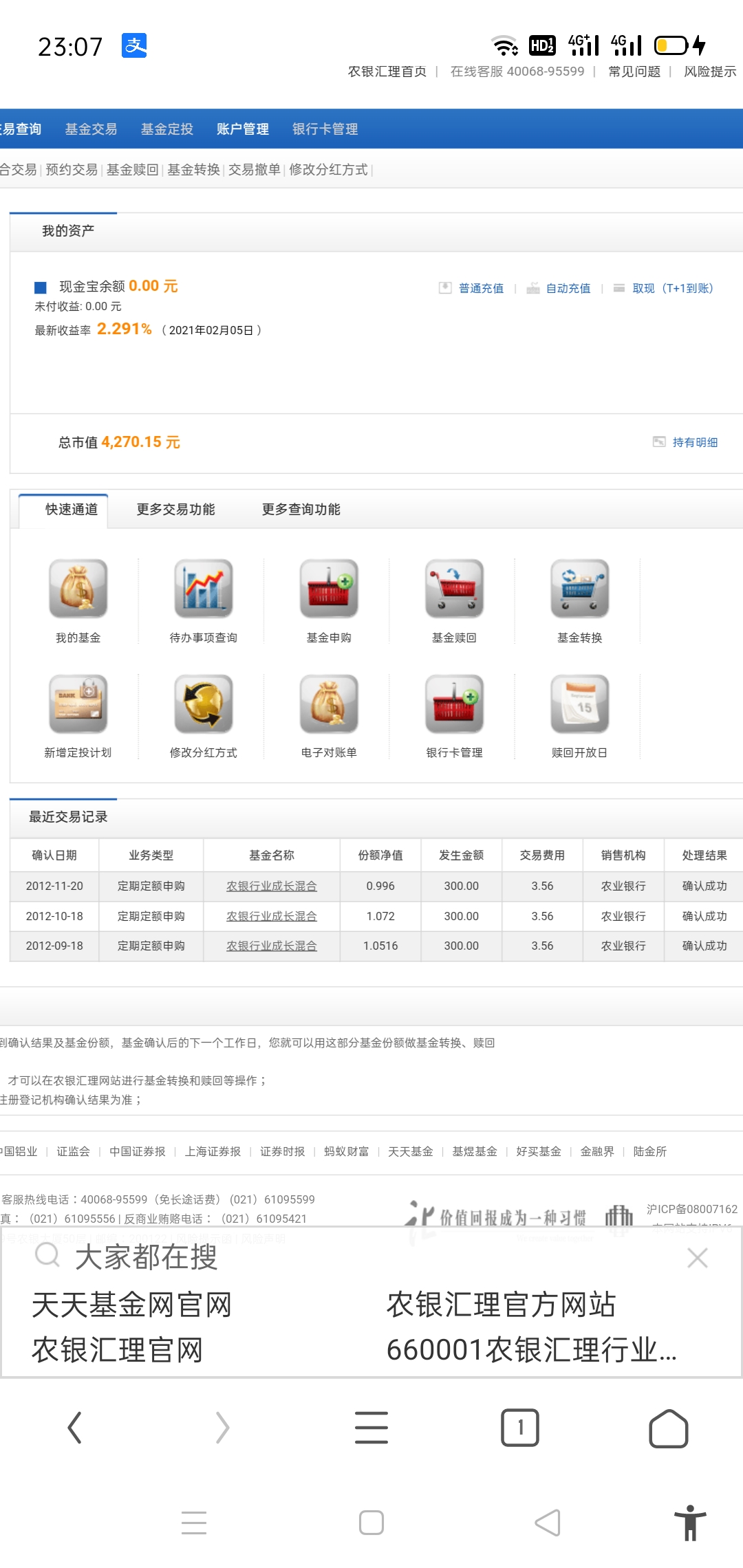Open the 农银汇理首页 top link
The image size is (743, 1568).
[387, 72]
